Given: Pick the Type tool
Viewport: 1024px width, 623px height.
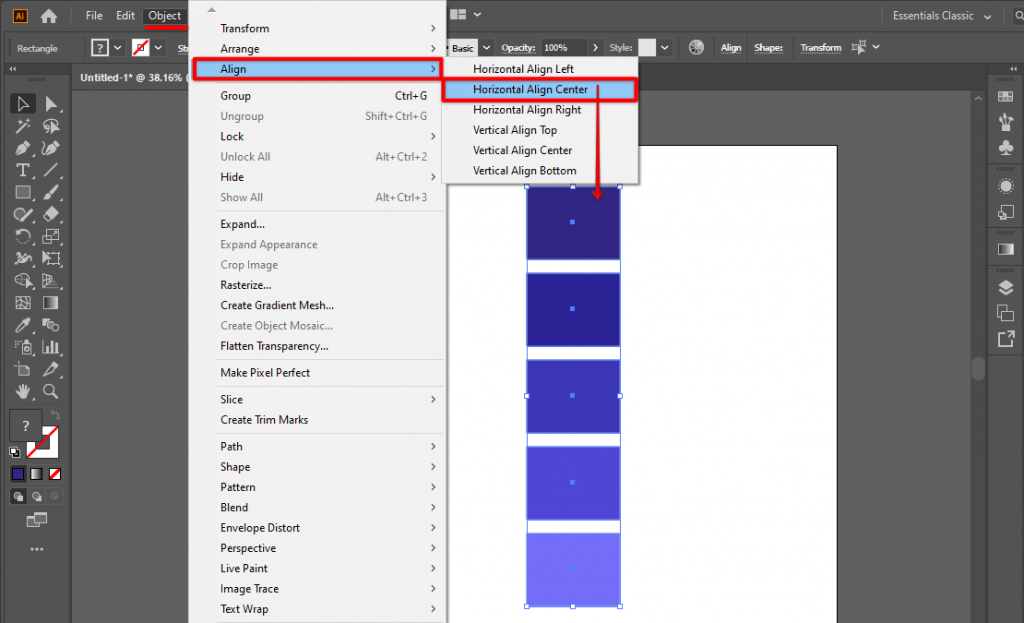Looking at the screenshot, I should 22,170.
